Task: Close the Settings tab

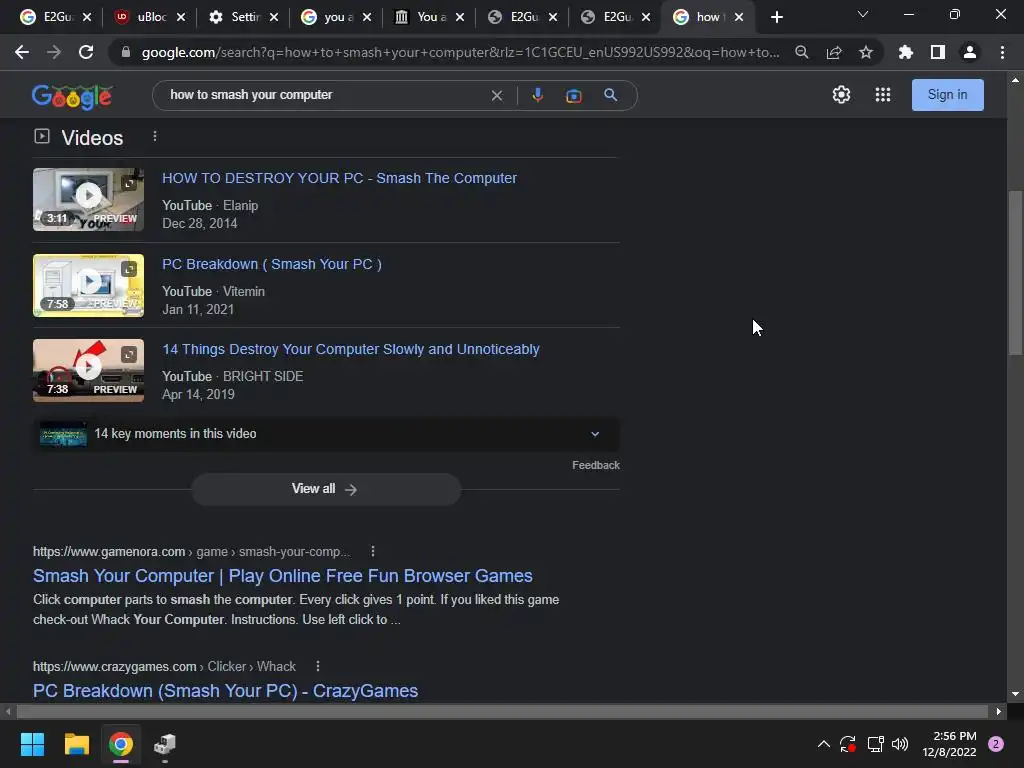Action: [274, 17]
